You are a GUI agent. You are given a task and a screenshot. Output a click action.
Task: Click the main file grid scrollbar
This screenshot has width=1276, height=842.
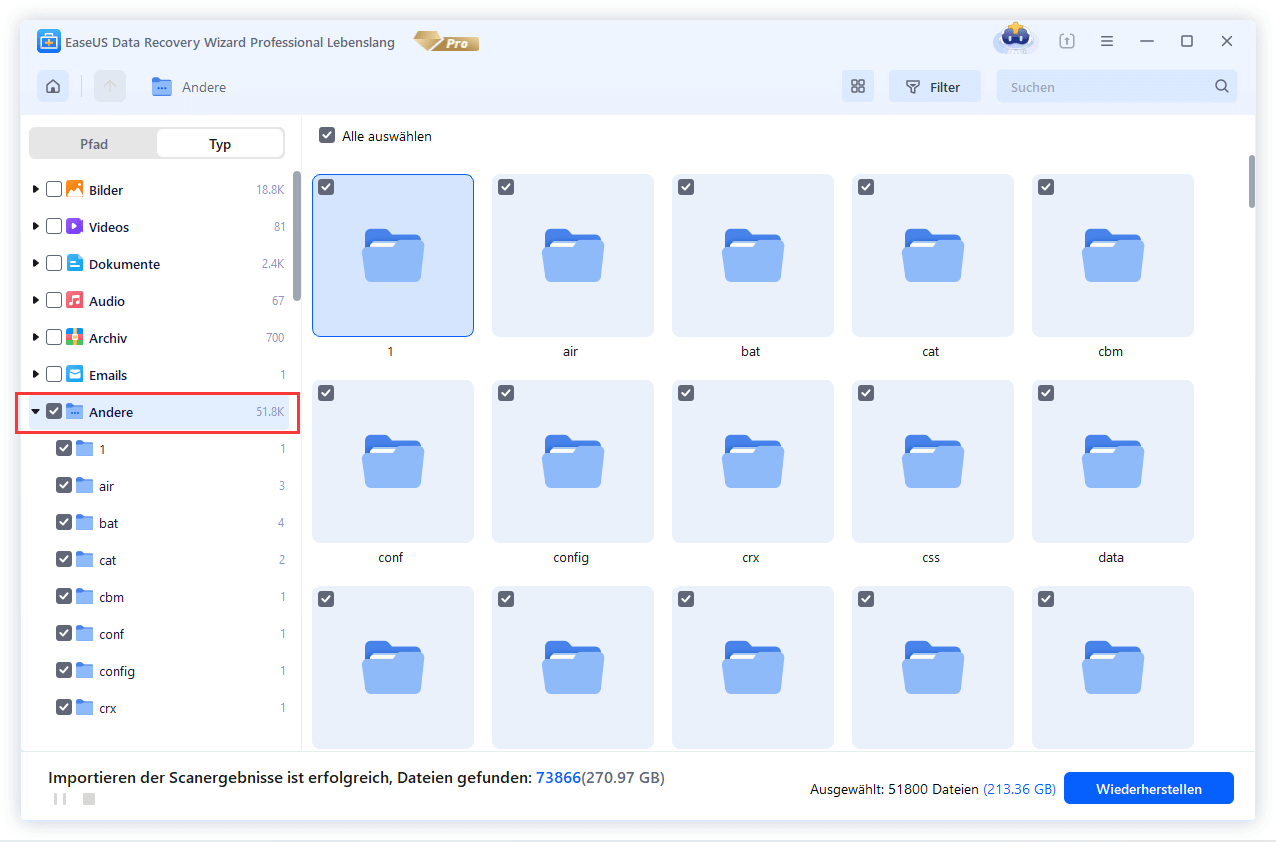1251,181
